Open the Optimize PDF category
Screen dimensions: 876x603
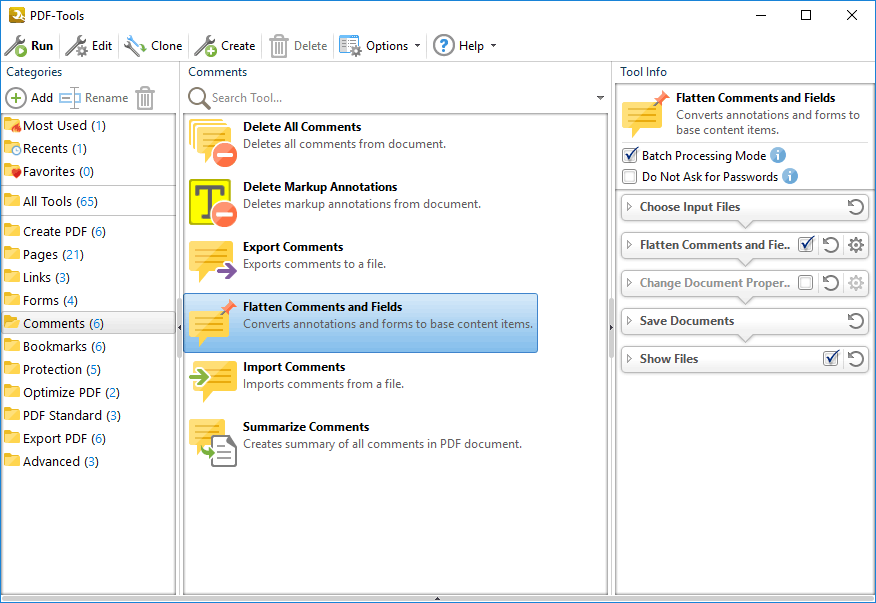(x=89, y=392)
